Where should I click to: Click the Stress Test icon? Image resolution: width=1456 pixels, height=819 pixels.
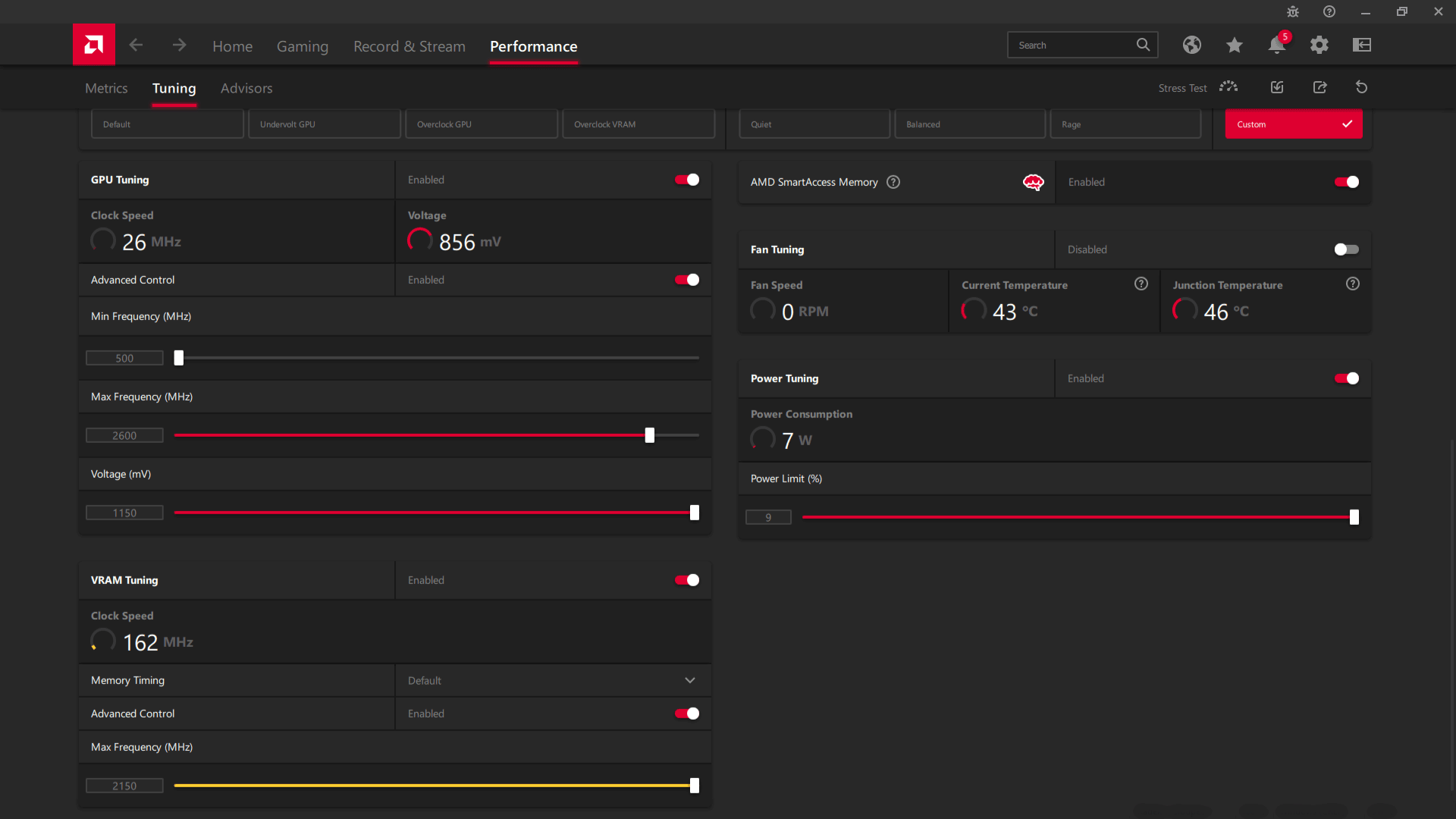click(x=1228, y=87)
